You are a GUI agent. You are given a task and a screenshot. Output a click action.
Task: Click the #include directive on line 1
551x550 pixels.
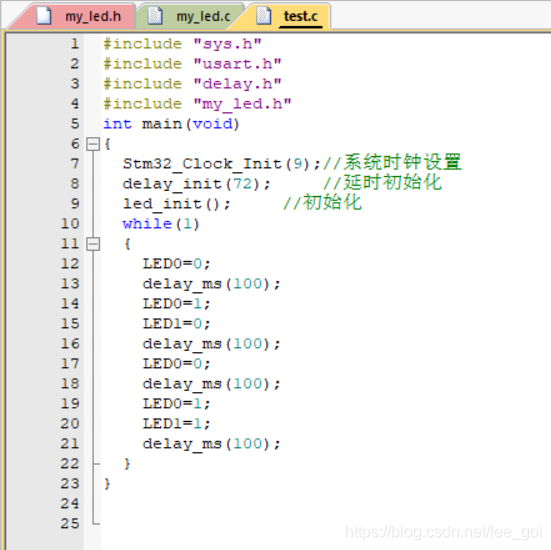tap(142, 44)
